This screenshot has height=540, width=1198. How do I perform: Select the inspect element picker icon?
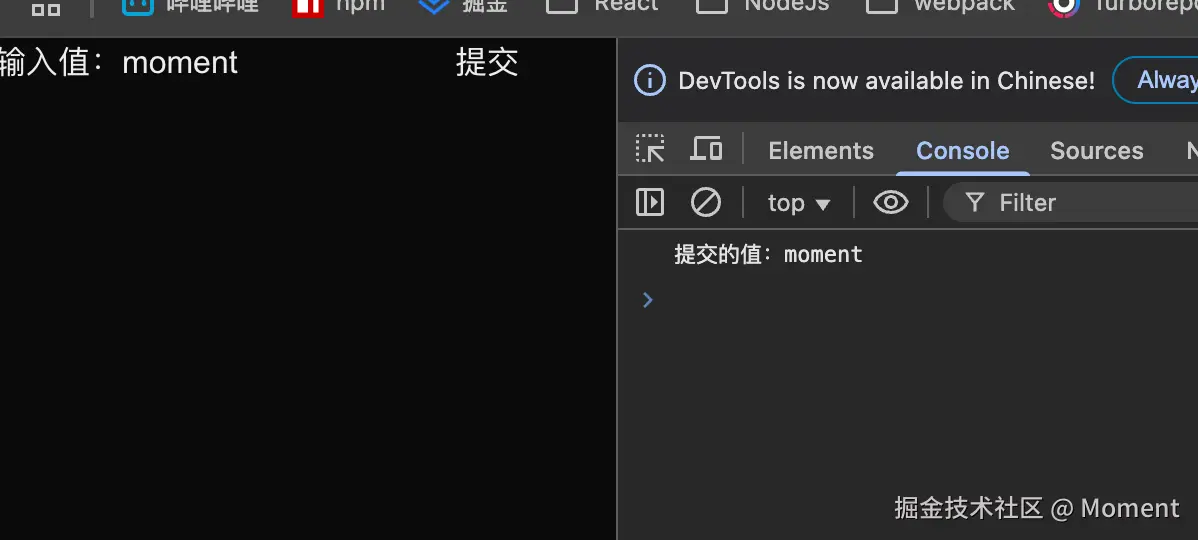(x=650, y=149)
